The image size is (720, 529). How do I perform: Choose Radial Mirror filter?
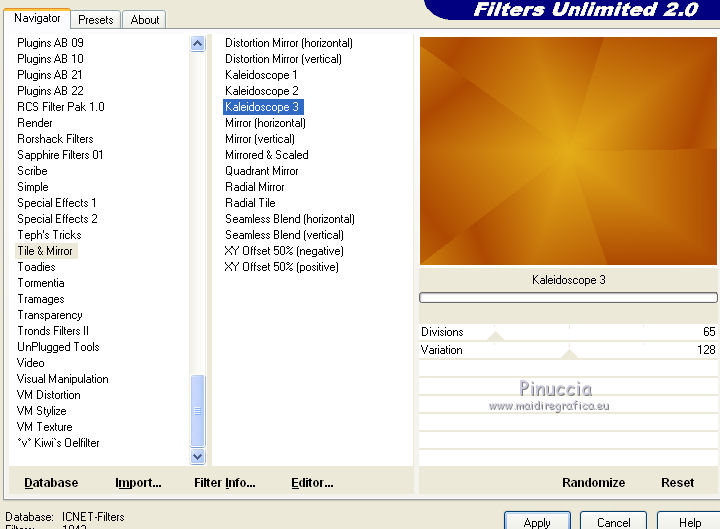tap(255, 187)
